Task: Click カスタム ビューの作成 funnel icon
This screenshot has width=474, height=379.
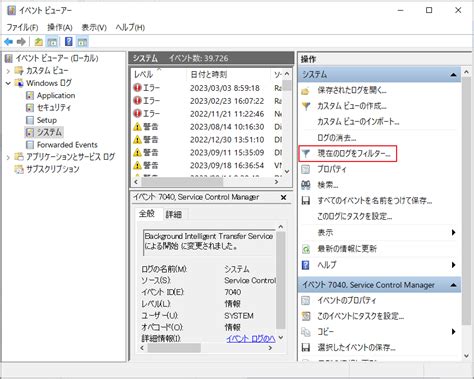Action: pyautogui.click(x=306, y=106)
